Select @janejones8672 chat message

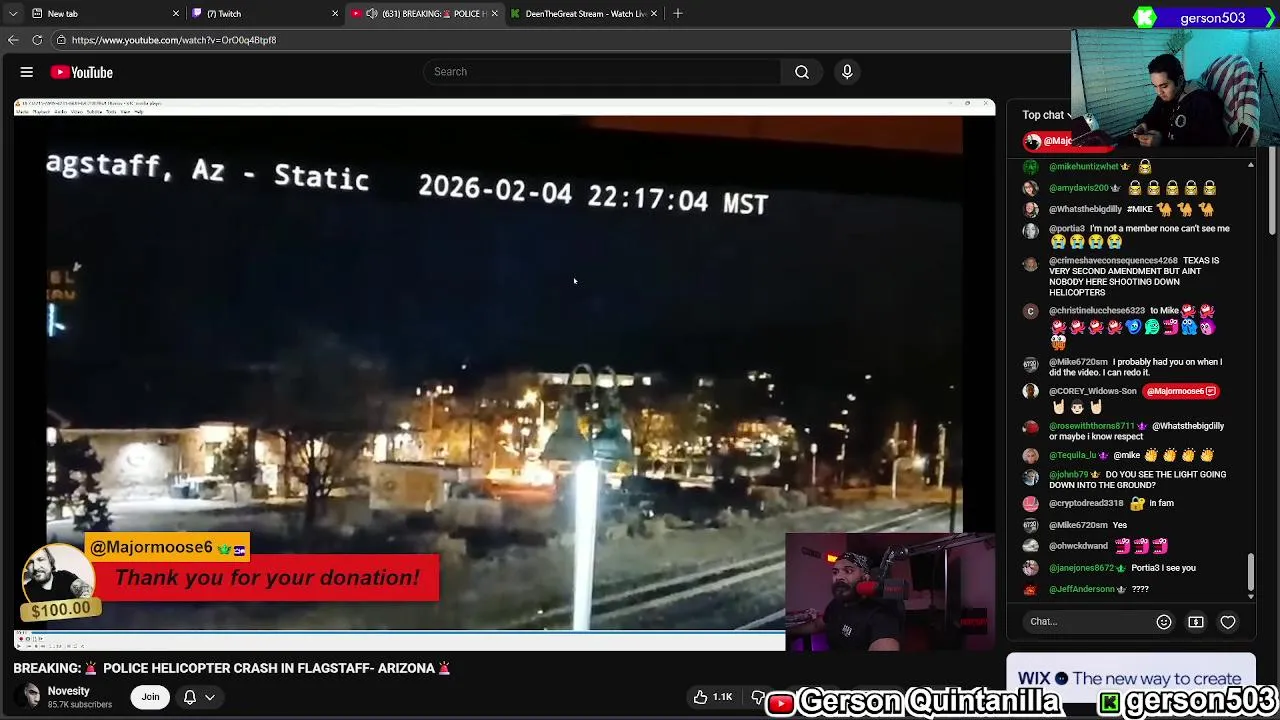click(1132, 568)
